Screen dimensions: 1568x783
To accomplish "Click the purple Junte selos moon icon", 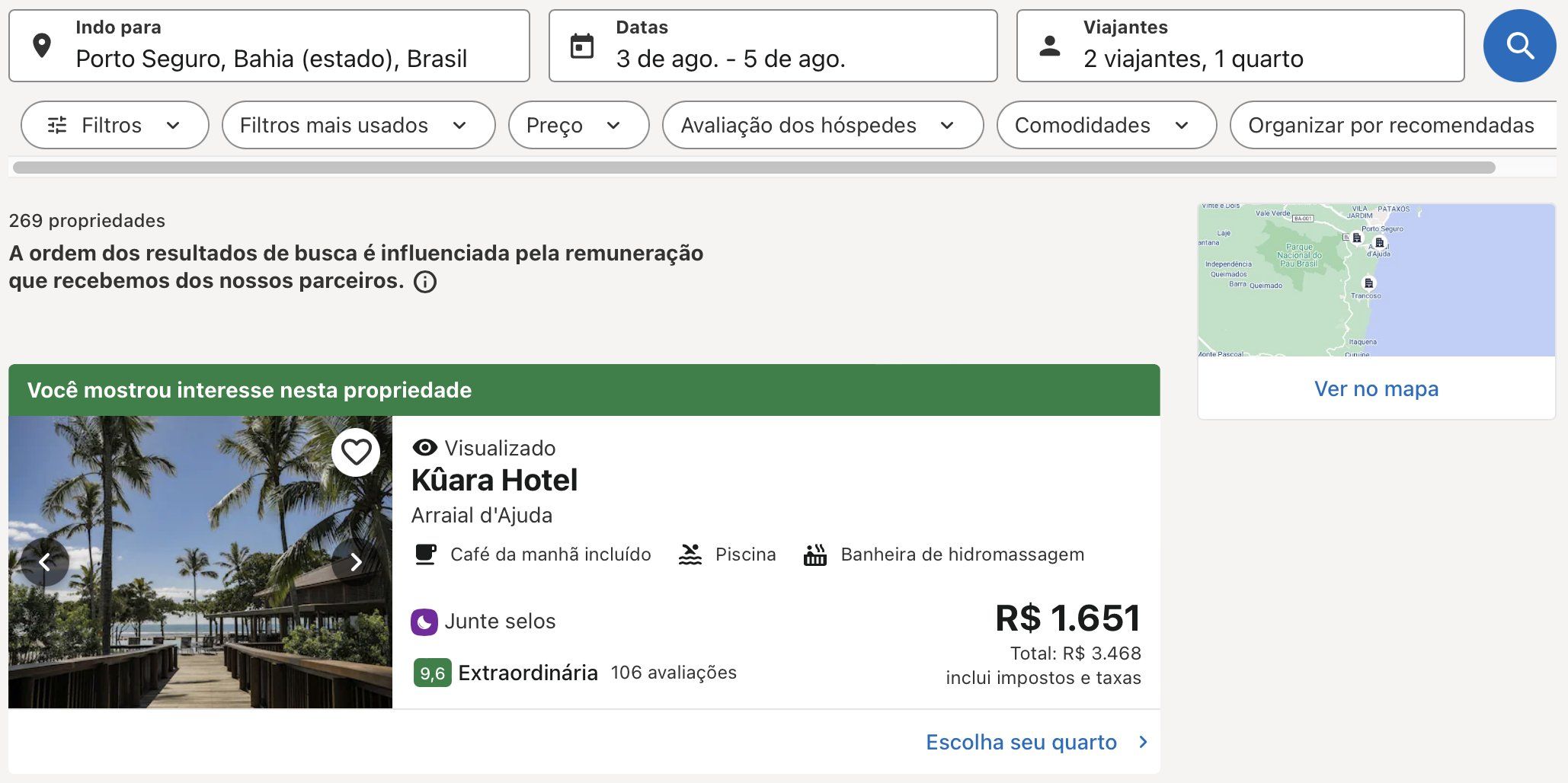I will (424, 622).
